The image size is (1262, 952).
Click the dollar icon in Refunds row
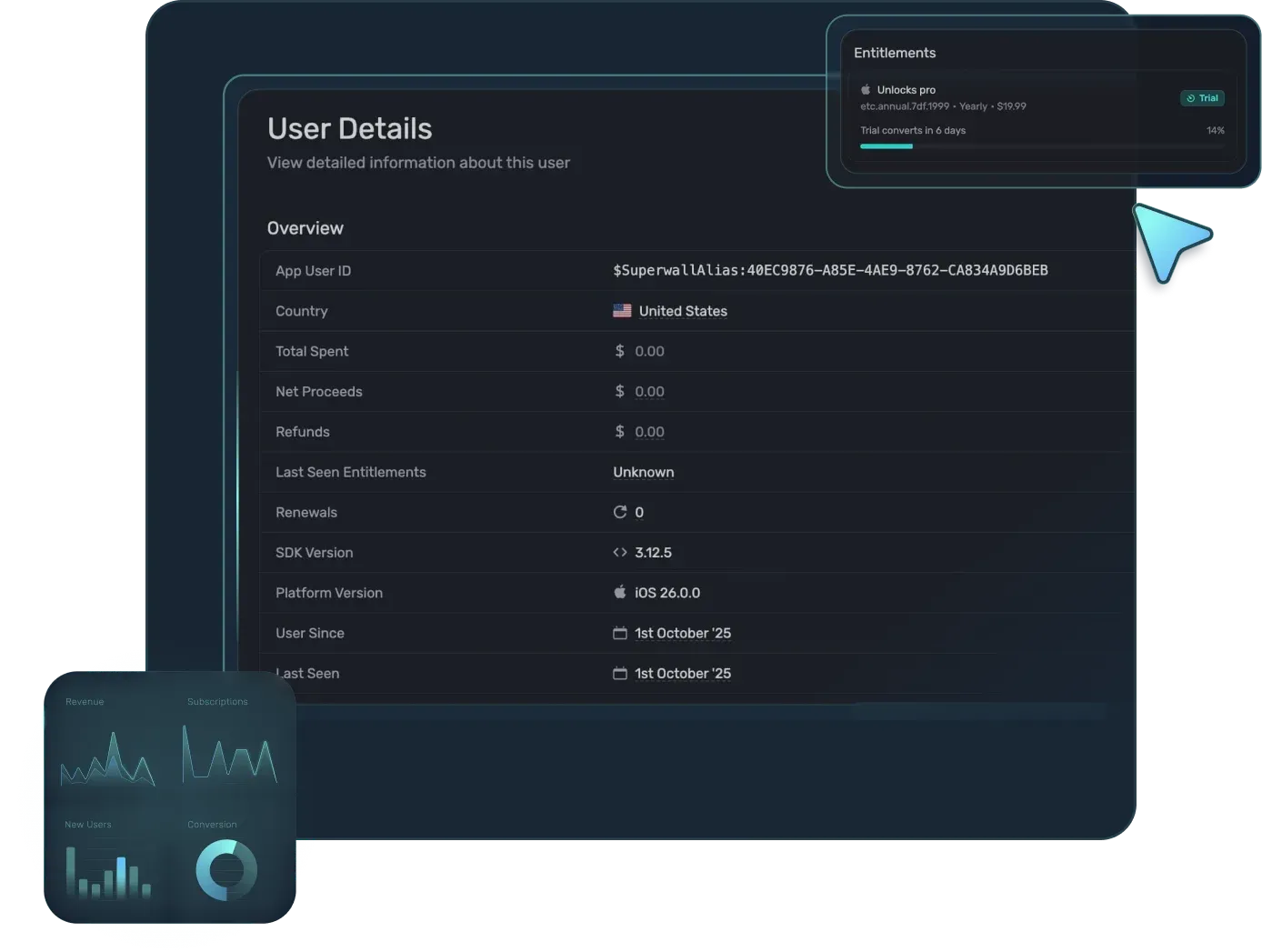pos(619,432)
